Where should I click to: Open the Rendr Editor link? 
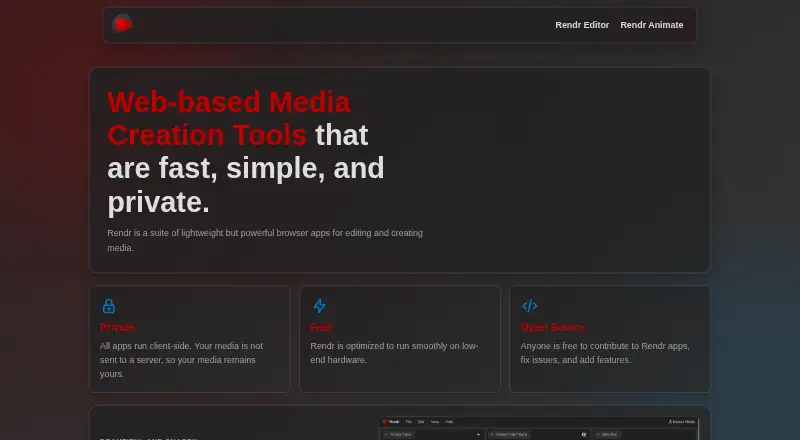point(582,25)
